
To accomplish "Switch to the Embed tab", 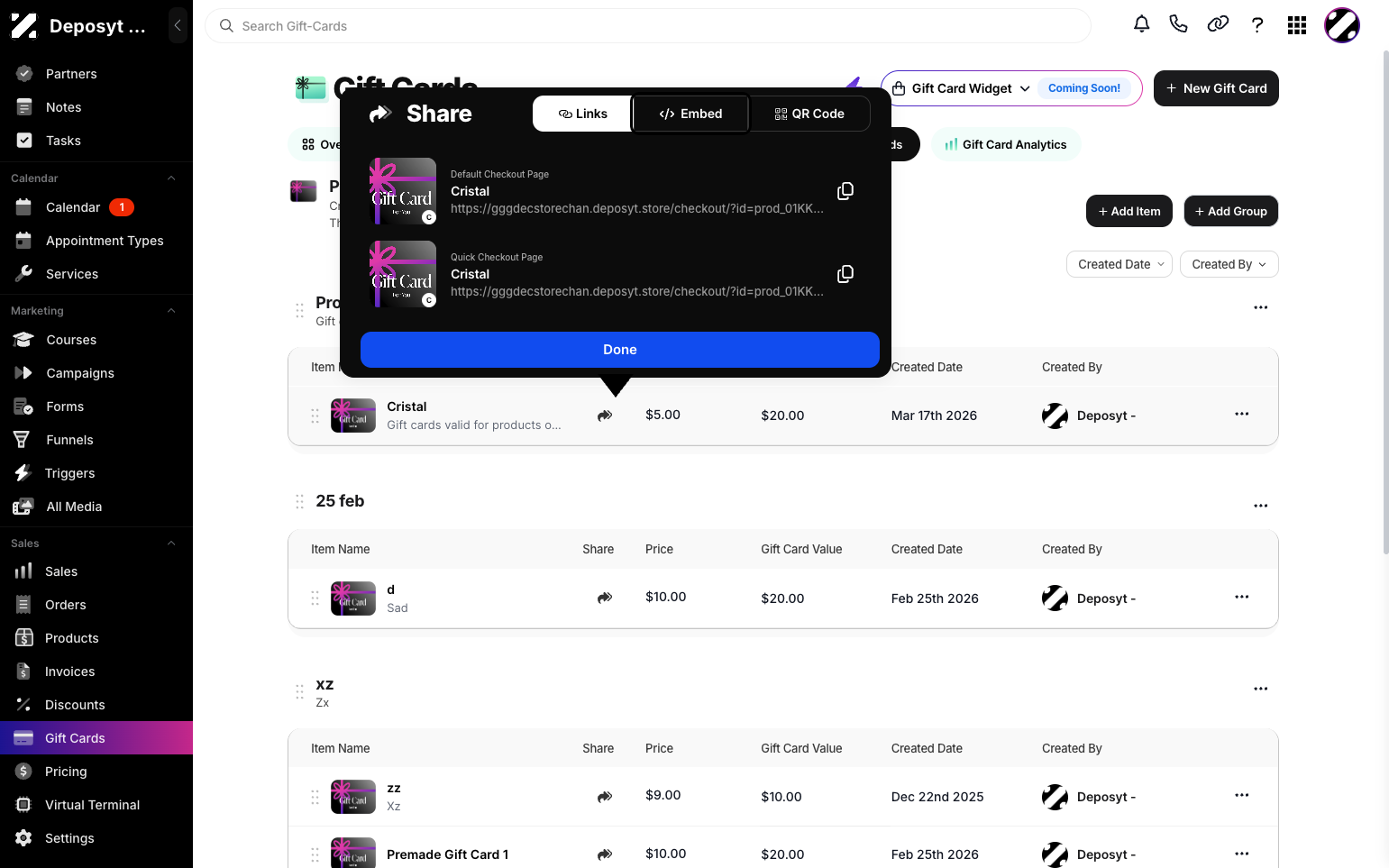I will point(690,114).
